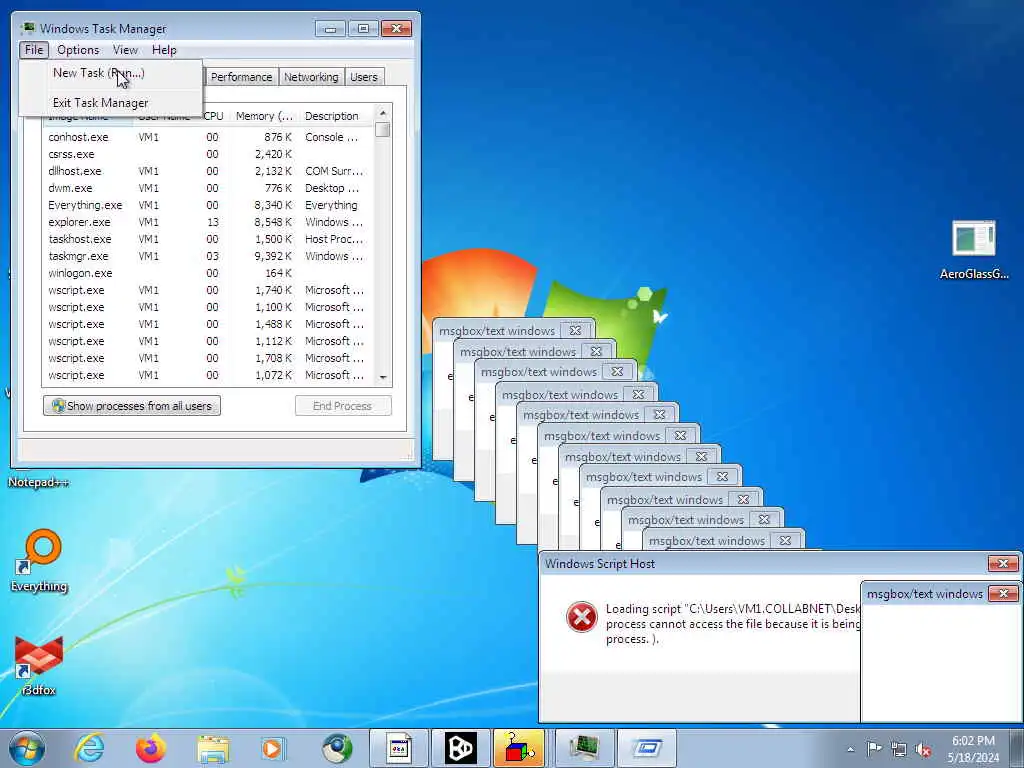The image size is (1024, 768).
Task: Click the Windows Script Host title bar
Action: click(764, 564)
